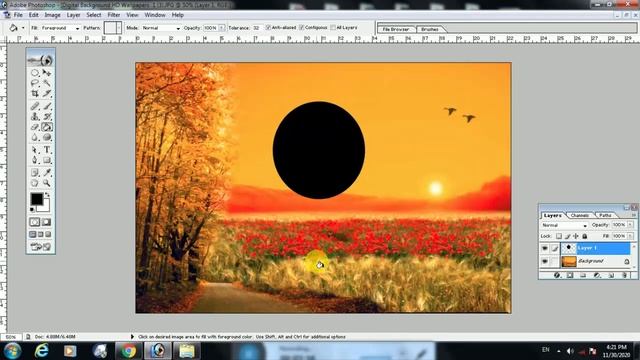Toggle lock image pixels brush icon
This screenshot has height=360, width=640.
pyautogui.click(x=567, y=236)
